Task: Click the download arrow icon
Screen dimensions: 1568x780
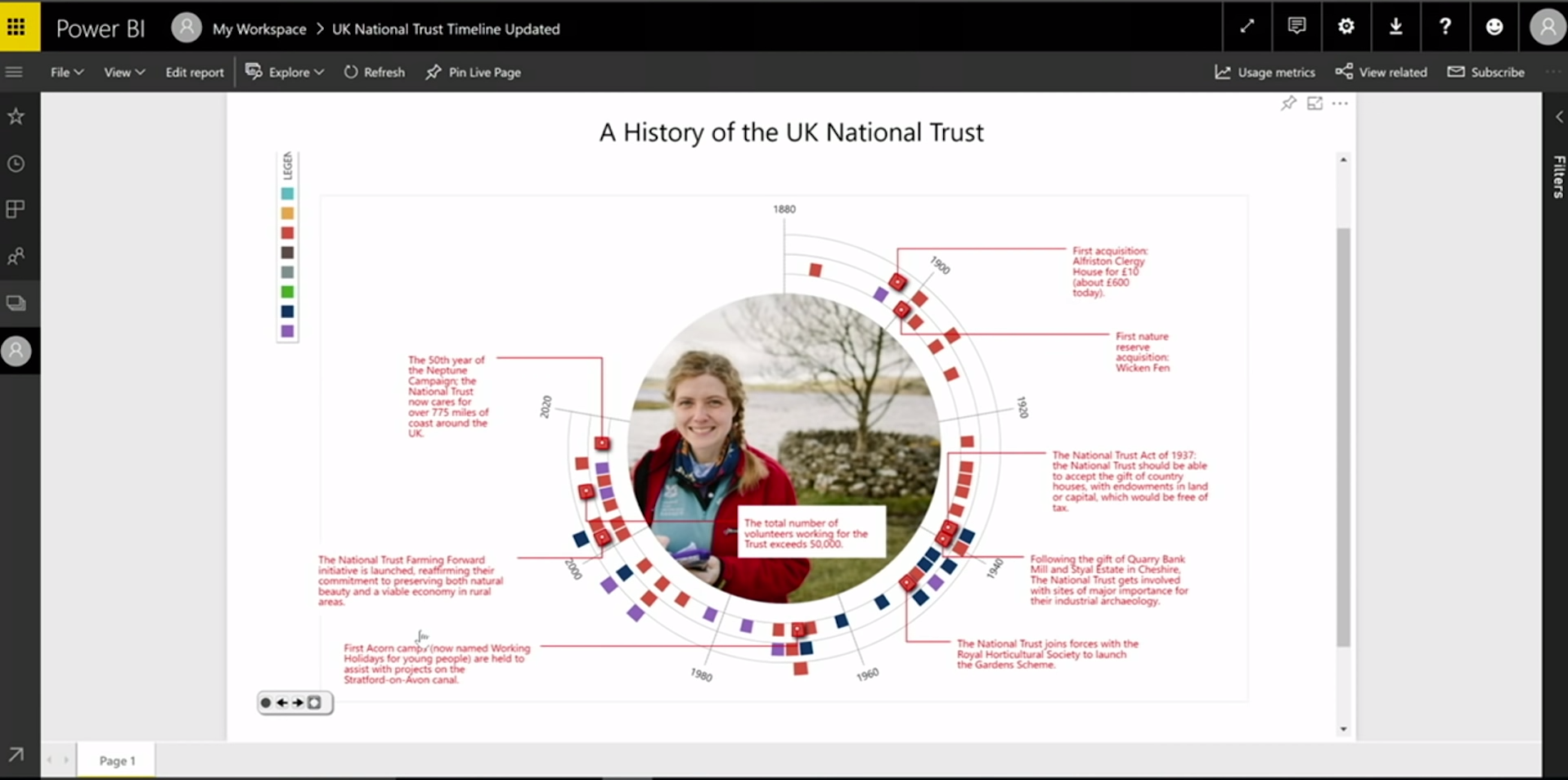Action: 1395,27
